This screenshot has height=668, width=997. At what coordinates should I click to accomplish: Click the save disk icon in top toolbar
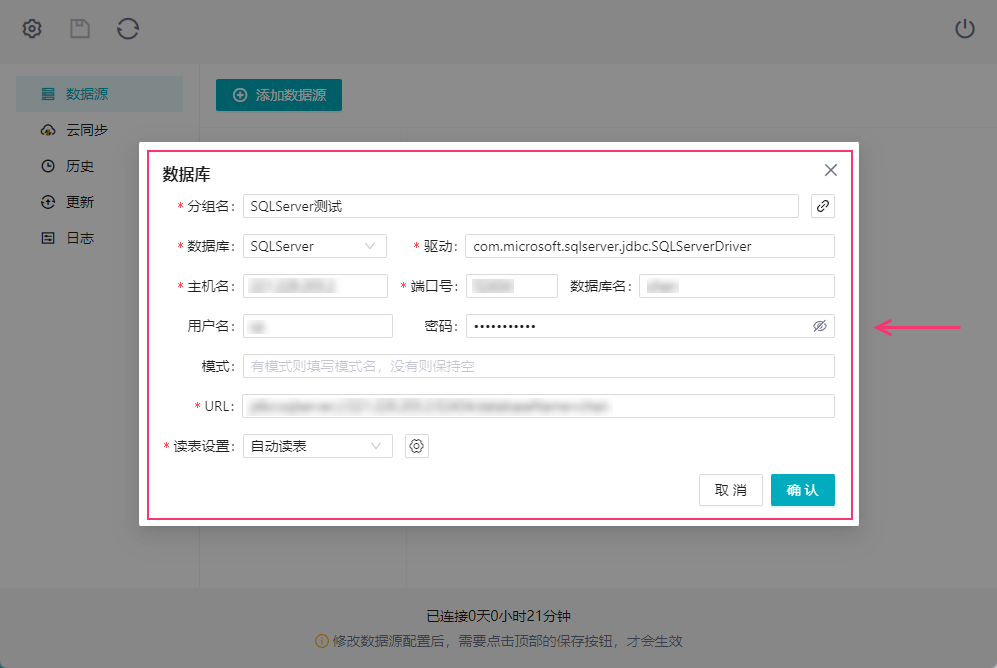[x=79, y=29]
